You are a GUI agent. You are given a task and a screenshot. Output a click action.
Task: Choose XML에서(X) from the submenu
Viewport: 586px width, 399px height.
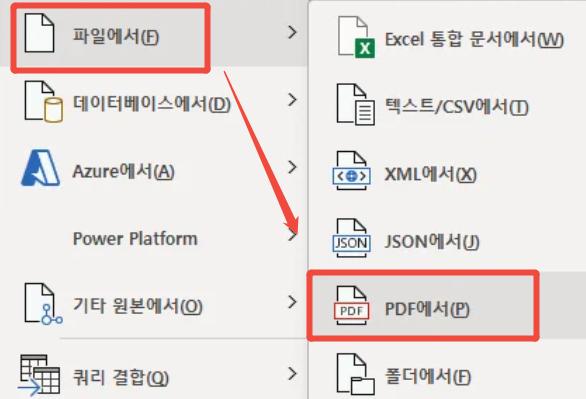pos(448,171)
